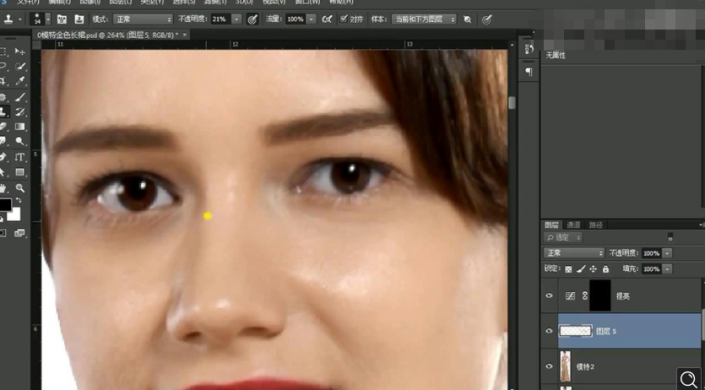Select the Crop tool
The width and height of the screenshot is (705, 390).
[3, 81]
